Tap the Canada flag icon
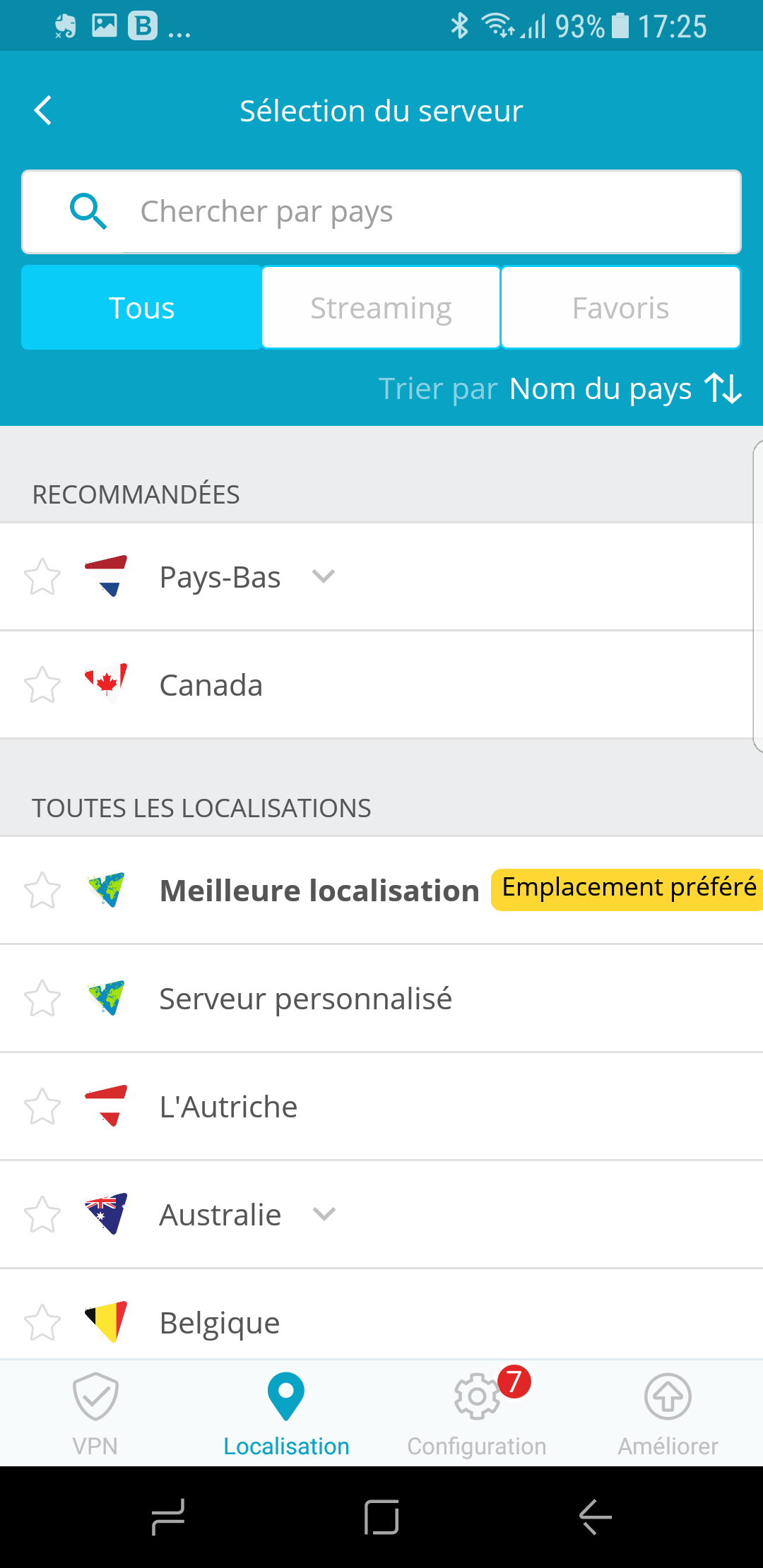The height and width of the screenshot is (1568, 763). [106, 683]
